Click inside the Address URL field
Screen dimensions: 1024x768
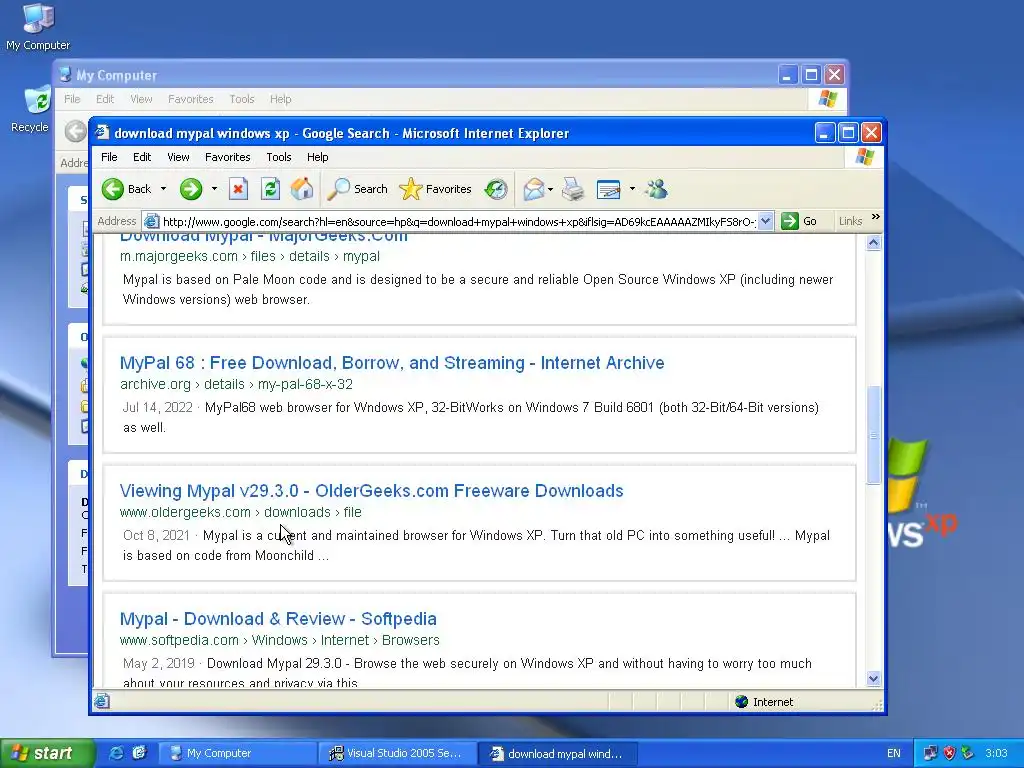pos(458,222)
